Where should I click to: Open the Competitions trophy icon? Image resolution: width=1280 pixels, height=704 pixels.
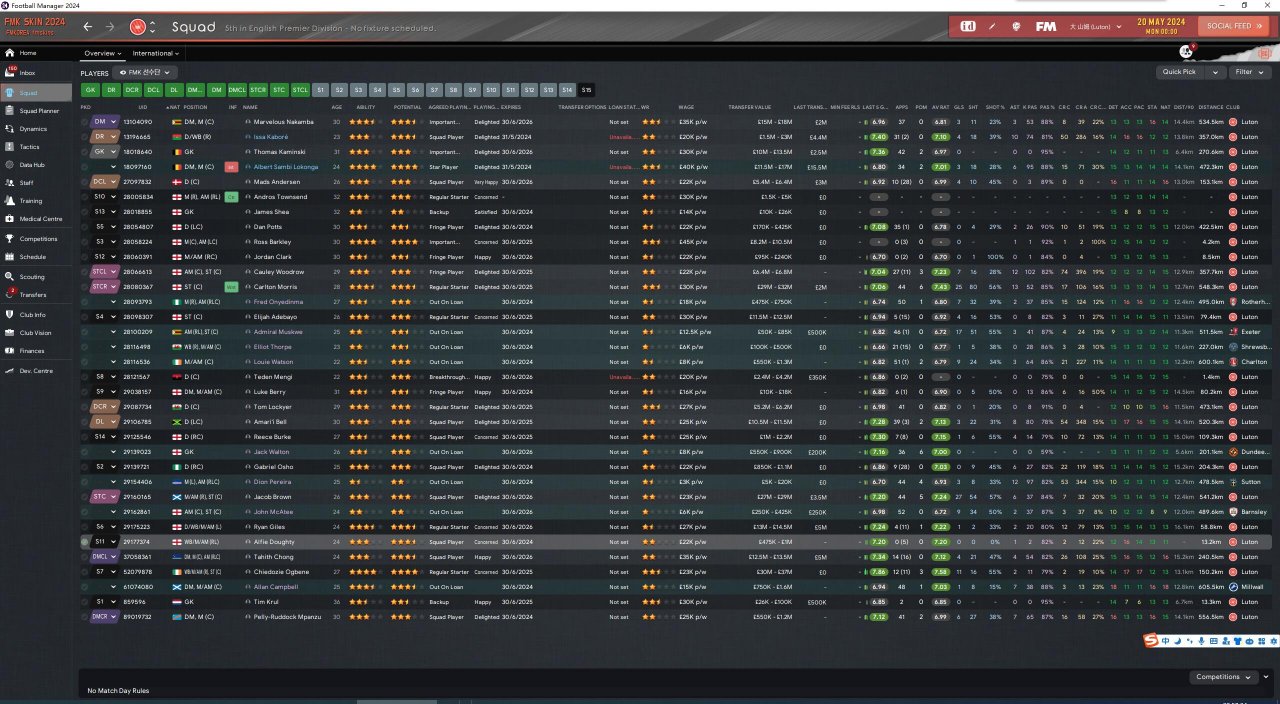(x=10, y=239)
